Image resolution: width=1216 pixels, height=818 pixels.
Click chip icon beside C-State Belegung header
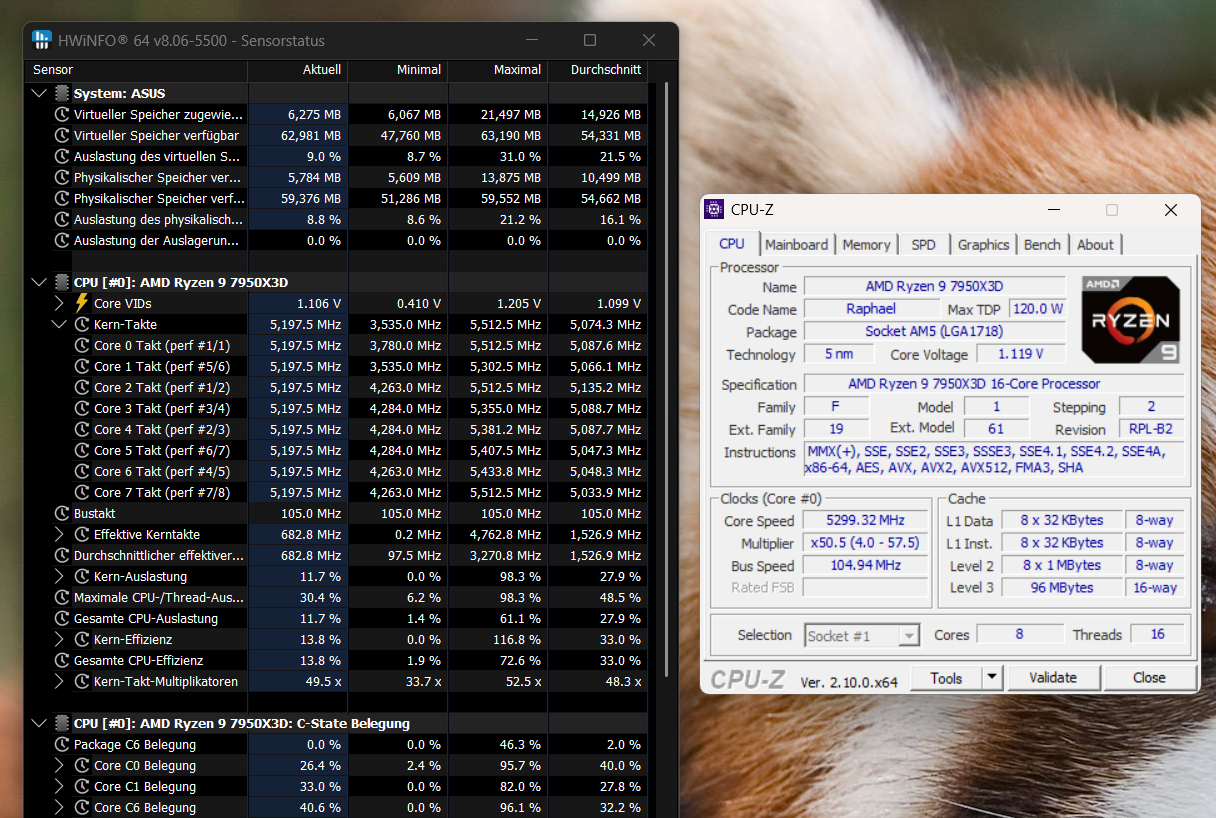62,723
